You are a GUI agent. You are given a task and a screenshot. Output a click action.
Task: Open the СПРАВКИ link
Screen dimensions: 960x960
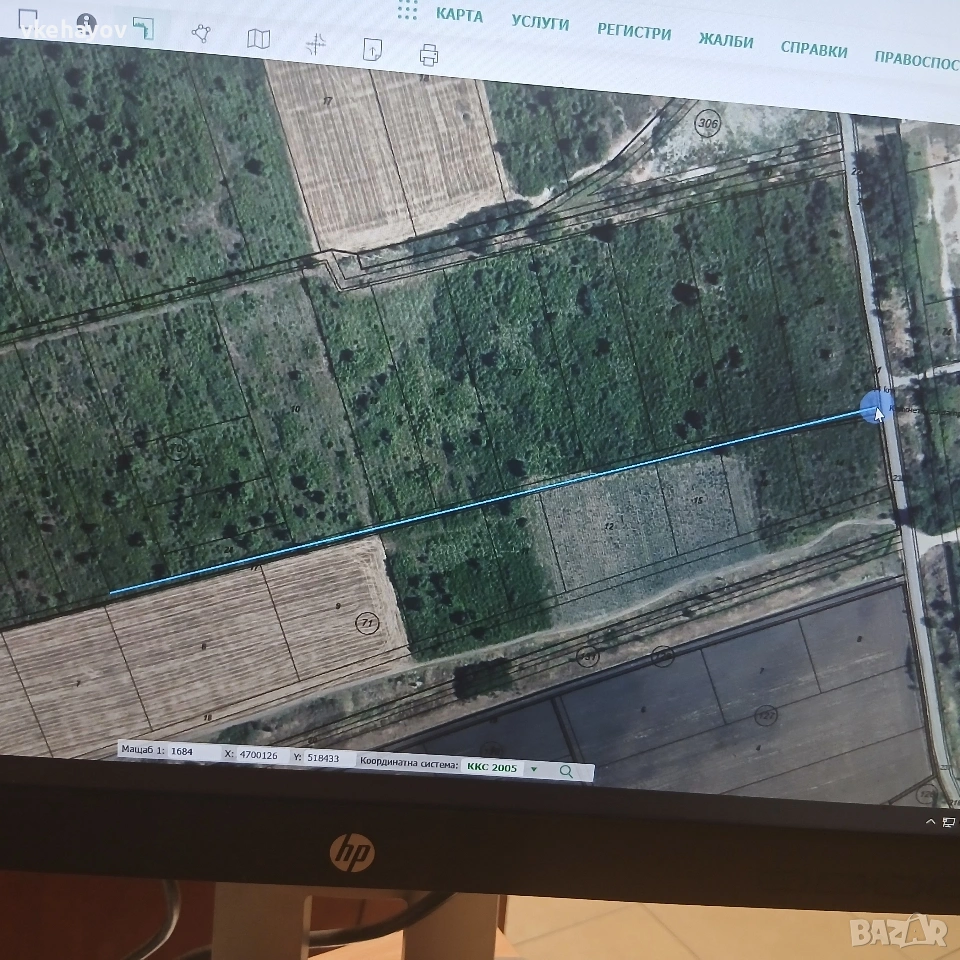pos(814,50)
